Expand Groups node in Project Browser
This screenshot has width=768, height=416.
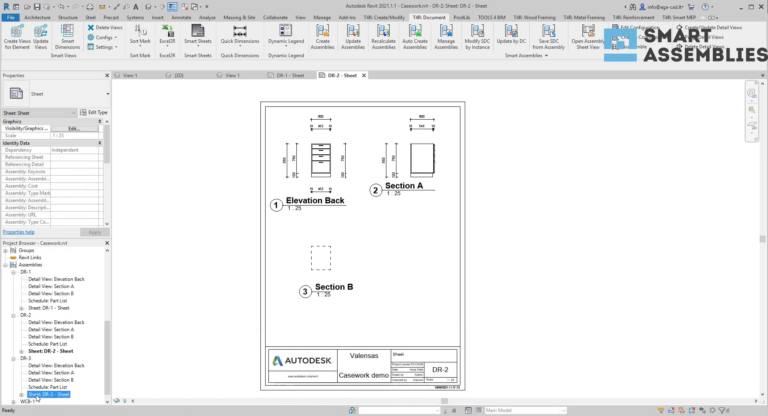(5, 250)
